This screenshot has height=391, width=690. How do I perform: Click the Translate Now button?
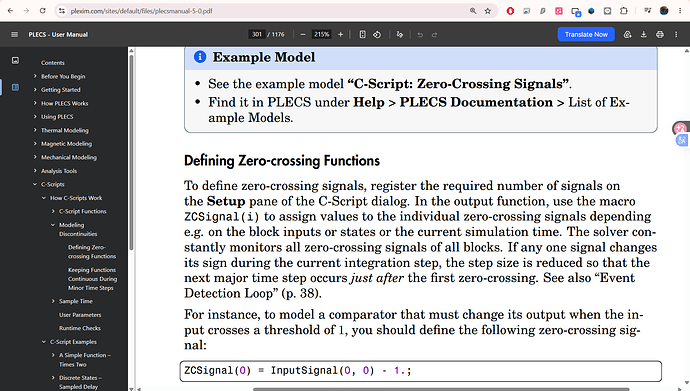586,34
